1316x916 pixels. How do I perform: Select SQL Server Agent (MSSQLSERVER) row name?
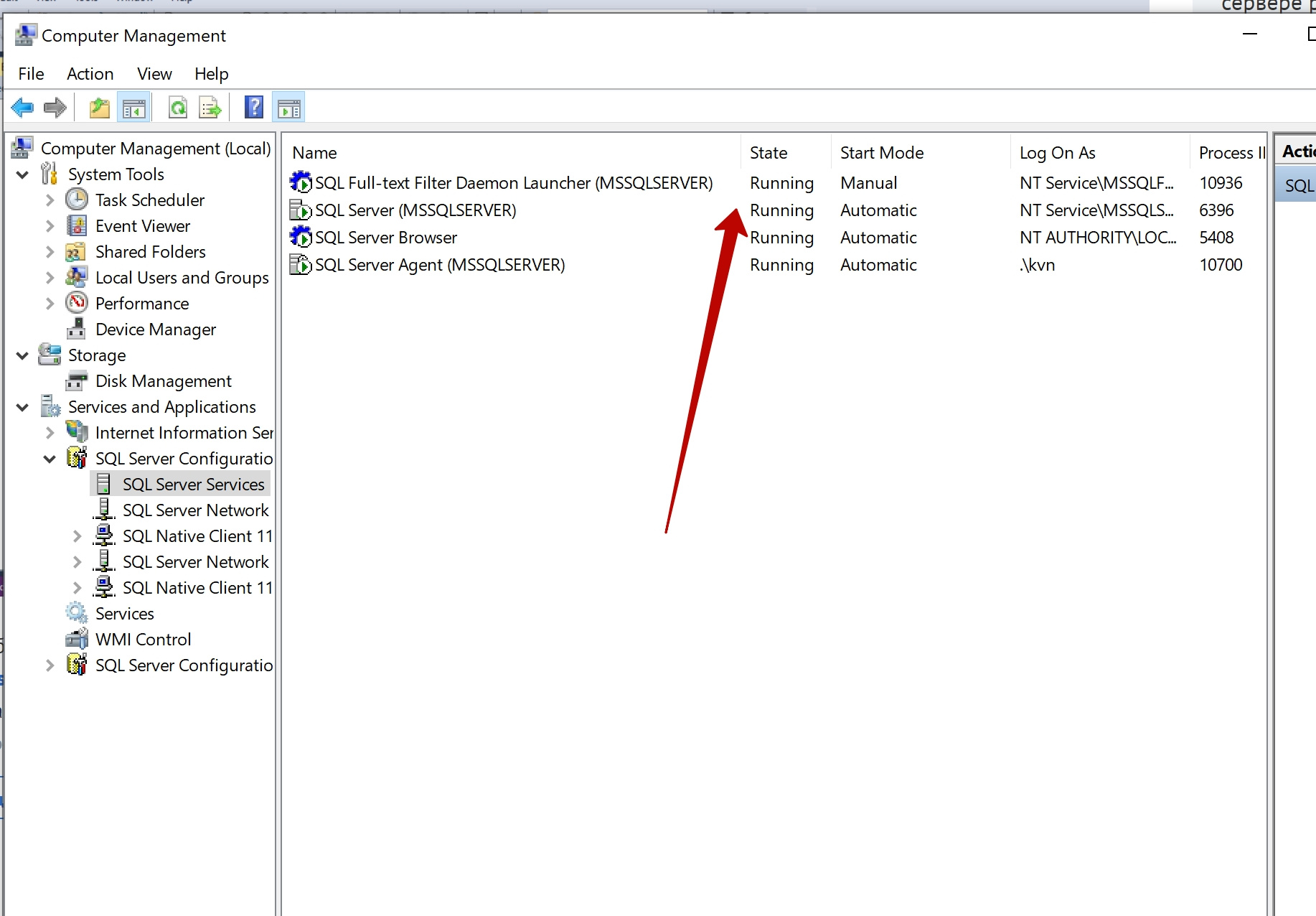coord(440,265)
